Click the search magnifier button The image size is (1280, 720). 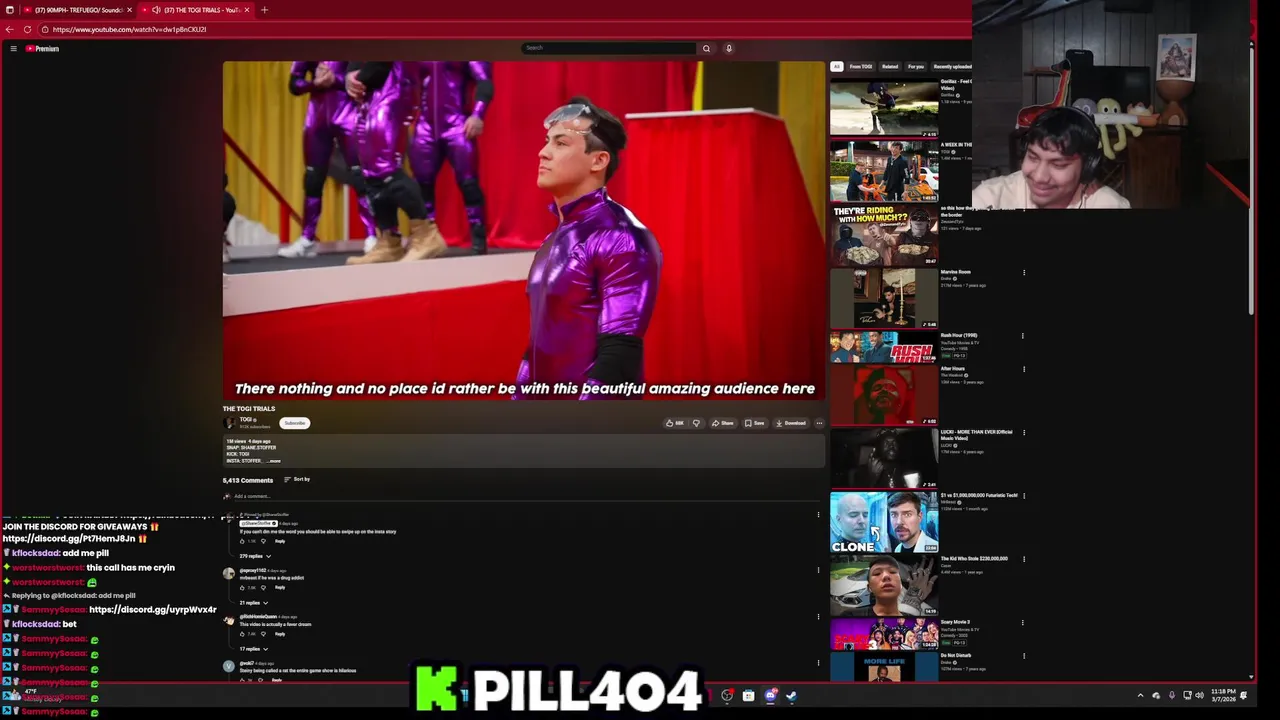pos(706,48)
